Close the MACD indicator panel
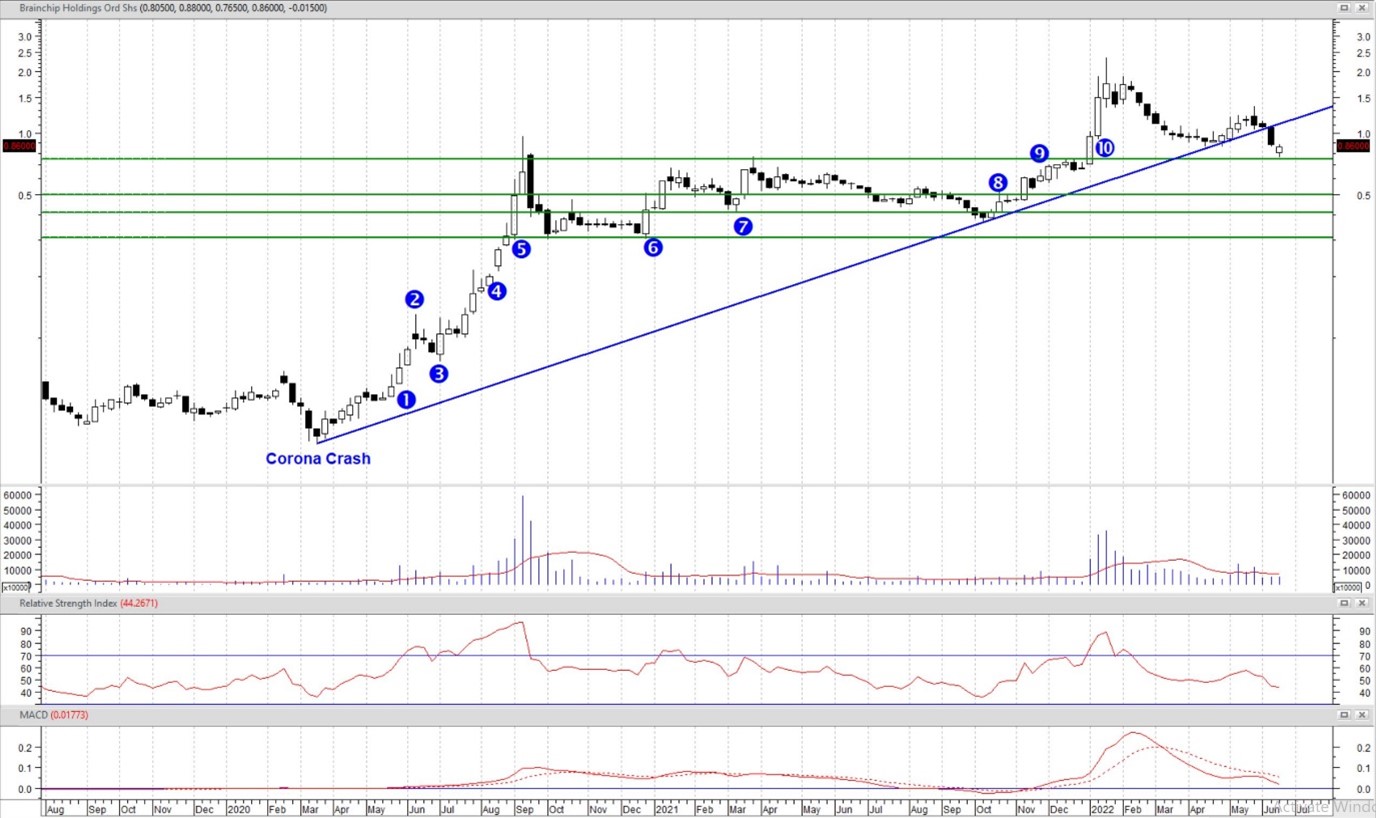This screenshot has height=818, width=1376. pyautogui.click(x=1362, y=714)
